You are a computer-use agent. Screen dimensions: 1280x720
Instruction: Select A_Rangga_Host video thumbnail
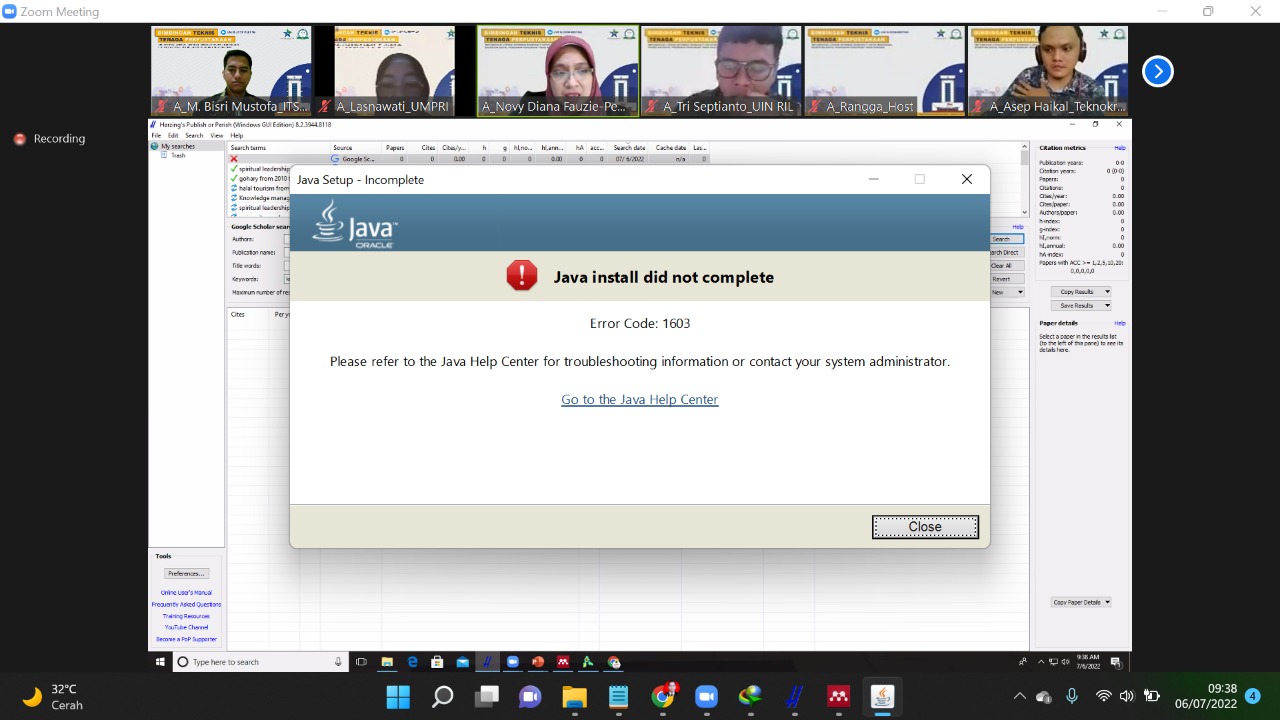[884, 71]
